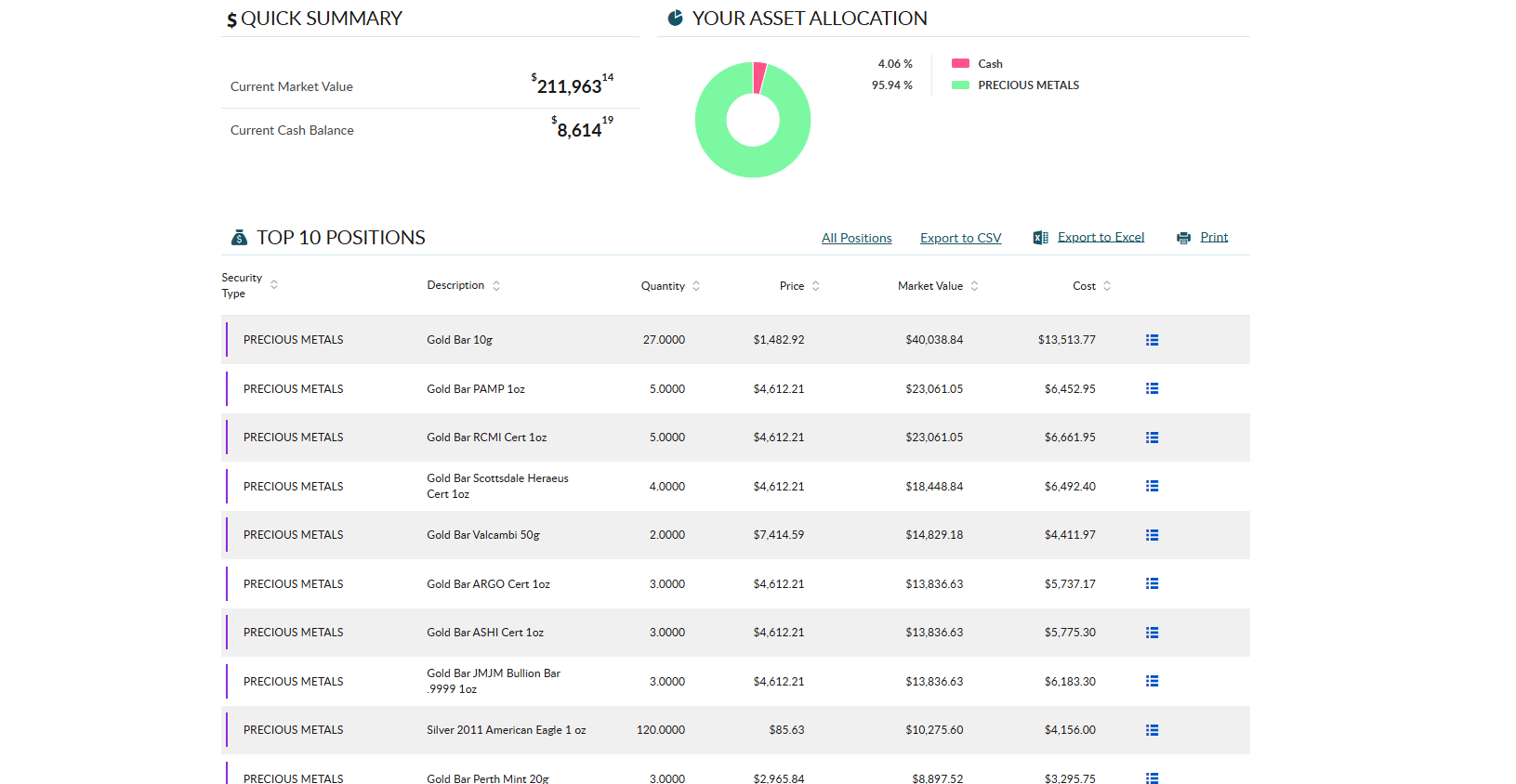Sort positions by Quantity column
The width and height of the screenshot is (1516, 784).
(696, 286)
